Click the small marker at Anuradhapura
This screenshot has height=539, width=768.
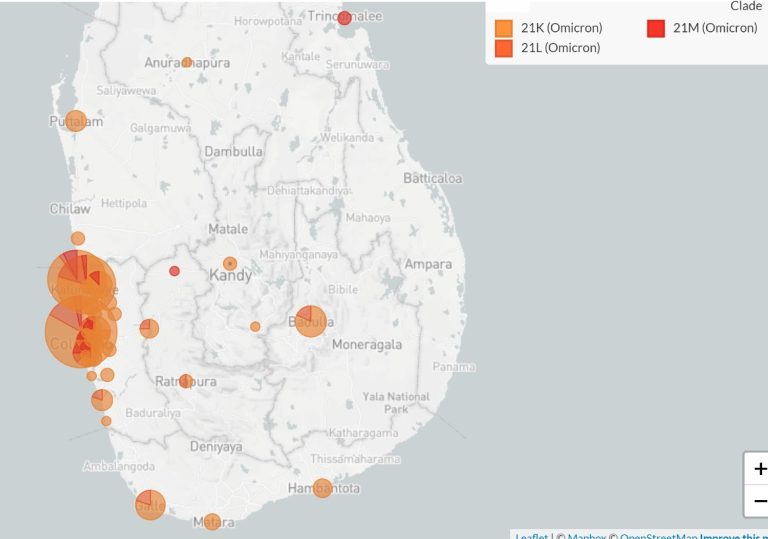point(187,62)
